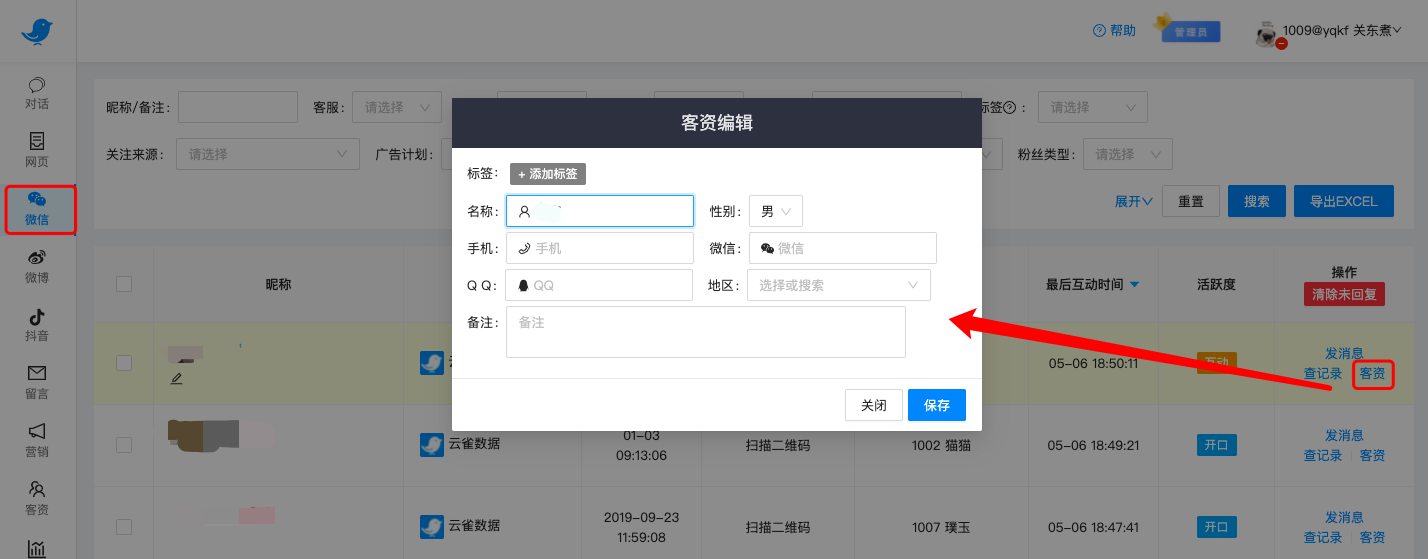Open the 关注来源 dropdown filter
This screenshot has height=559, width=1428.
point(267,154)
